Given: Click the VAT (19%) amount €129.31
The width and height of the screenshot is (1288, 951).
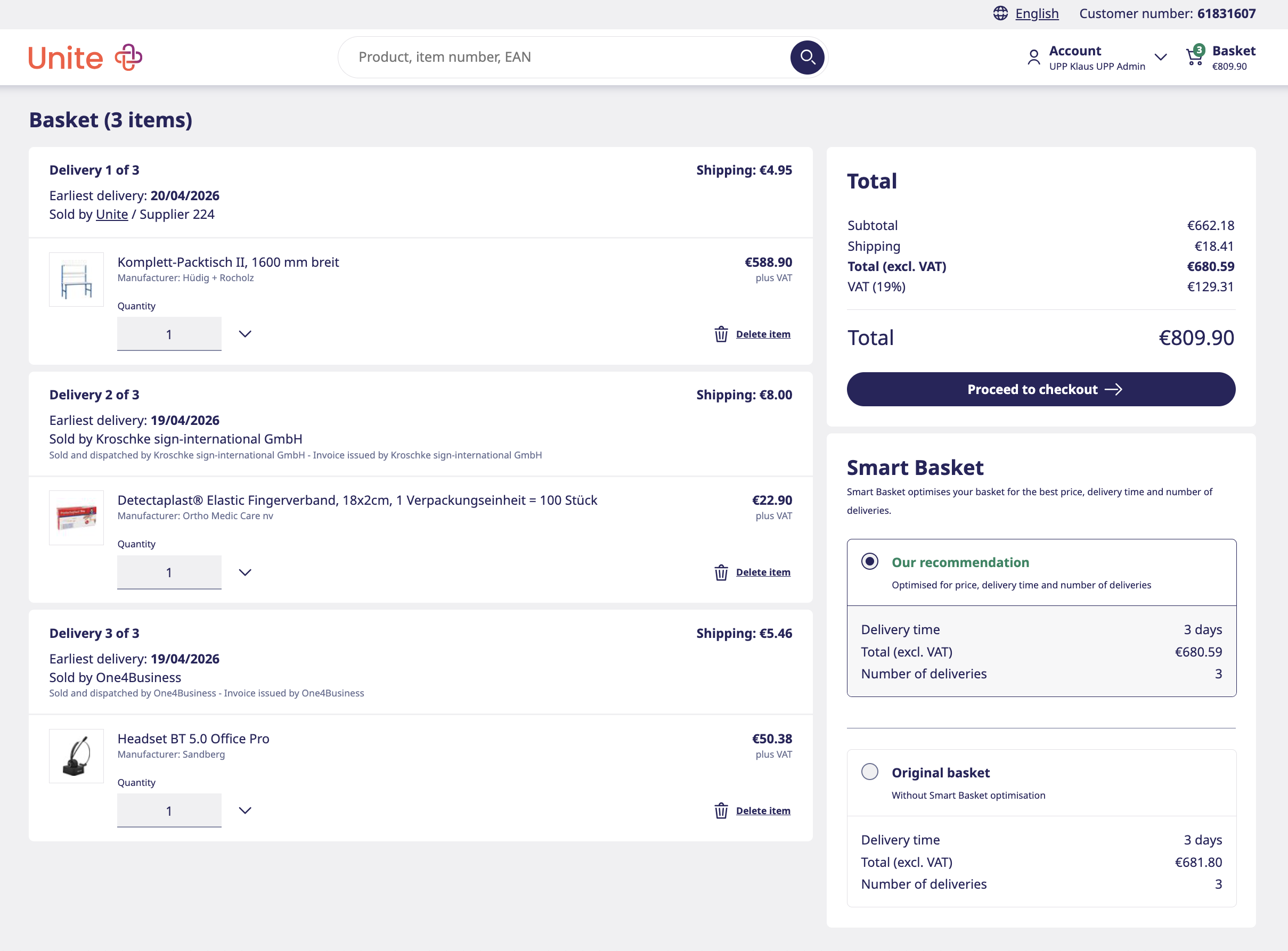Looking at the screenshot, I should (x=1210, y=286).
